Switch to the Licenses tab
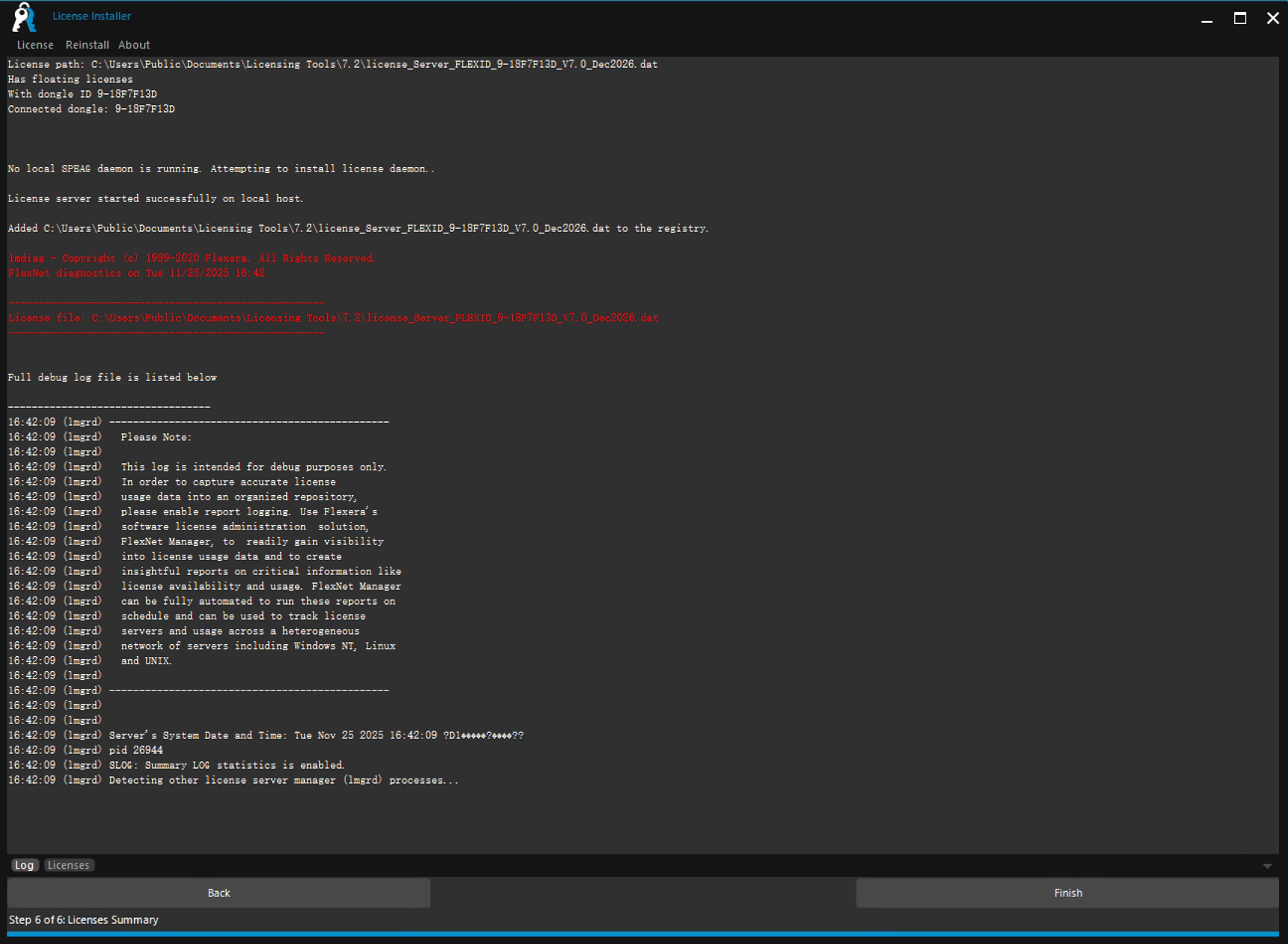This screenshot has width=1288, height=944. [x=69, y=865]
